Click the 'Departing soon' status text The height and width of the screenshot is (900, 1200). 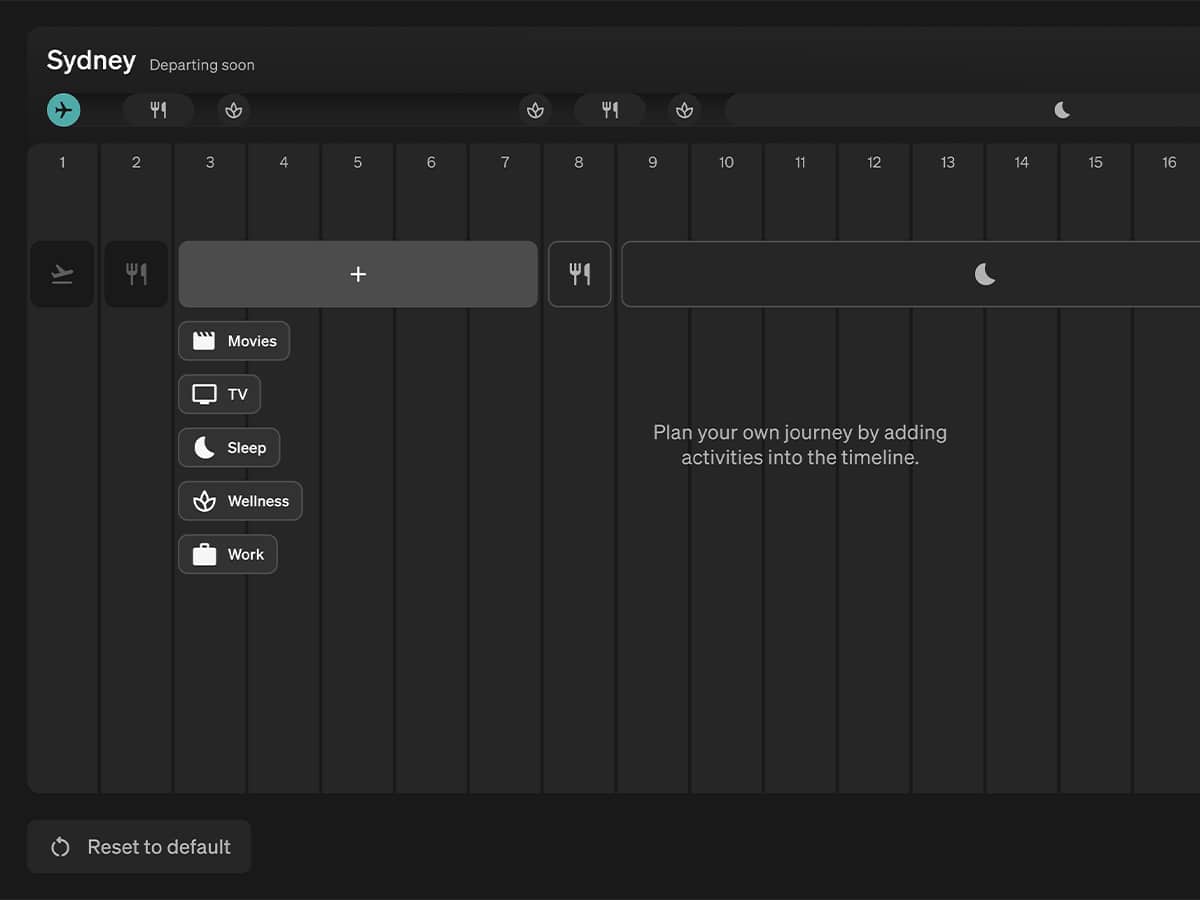point(202,65)
